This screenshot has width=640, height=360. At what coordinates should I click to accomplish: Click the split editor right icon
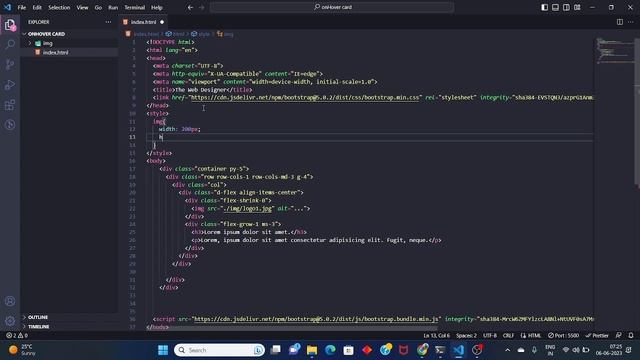(x=620, y=22)
